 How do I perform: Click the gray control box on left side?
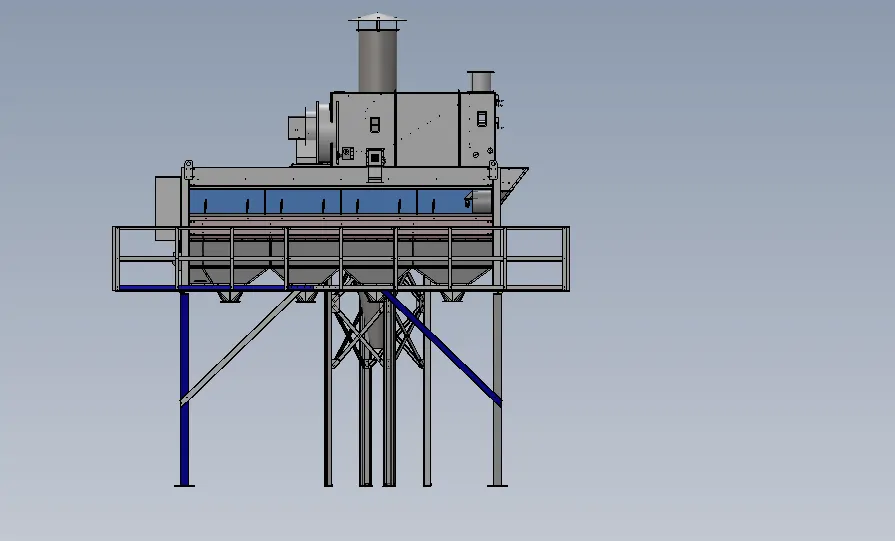point(165,207)
